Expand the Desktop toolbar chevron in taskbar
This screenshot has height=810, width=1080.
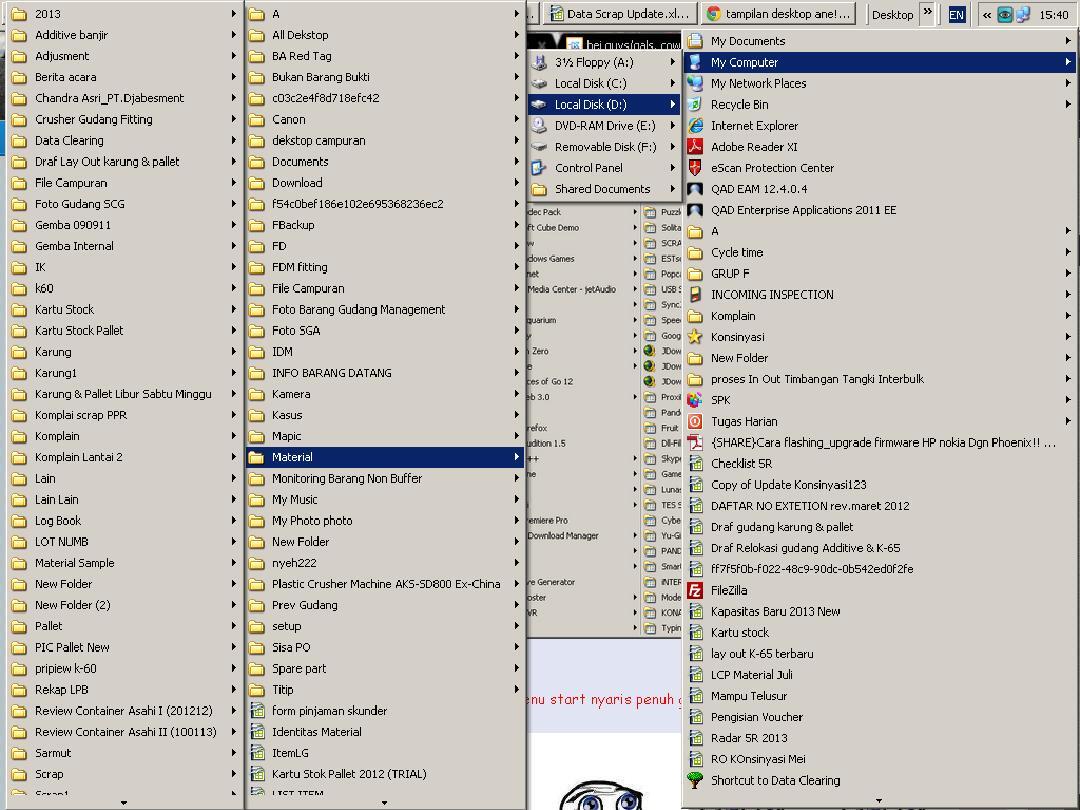point(927,12)
